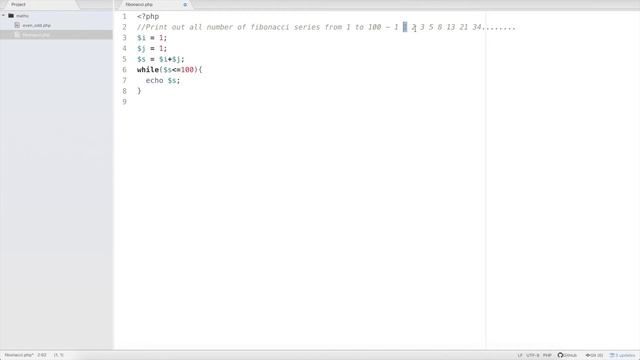The image size is (640, 360).
Task: Place cursor on '<?php' opening tag
Action: pyautogui.click(x=148, y=16)
